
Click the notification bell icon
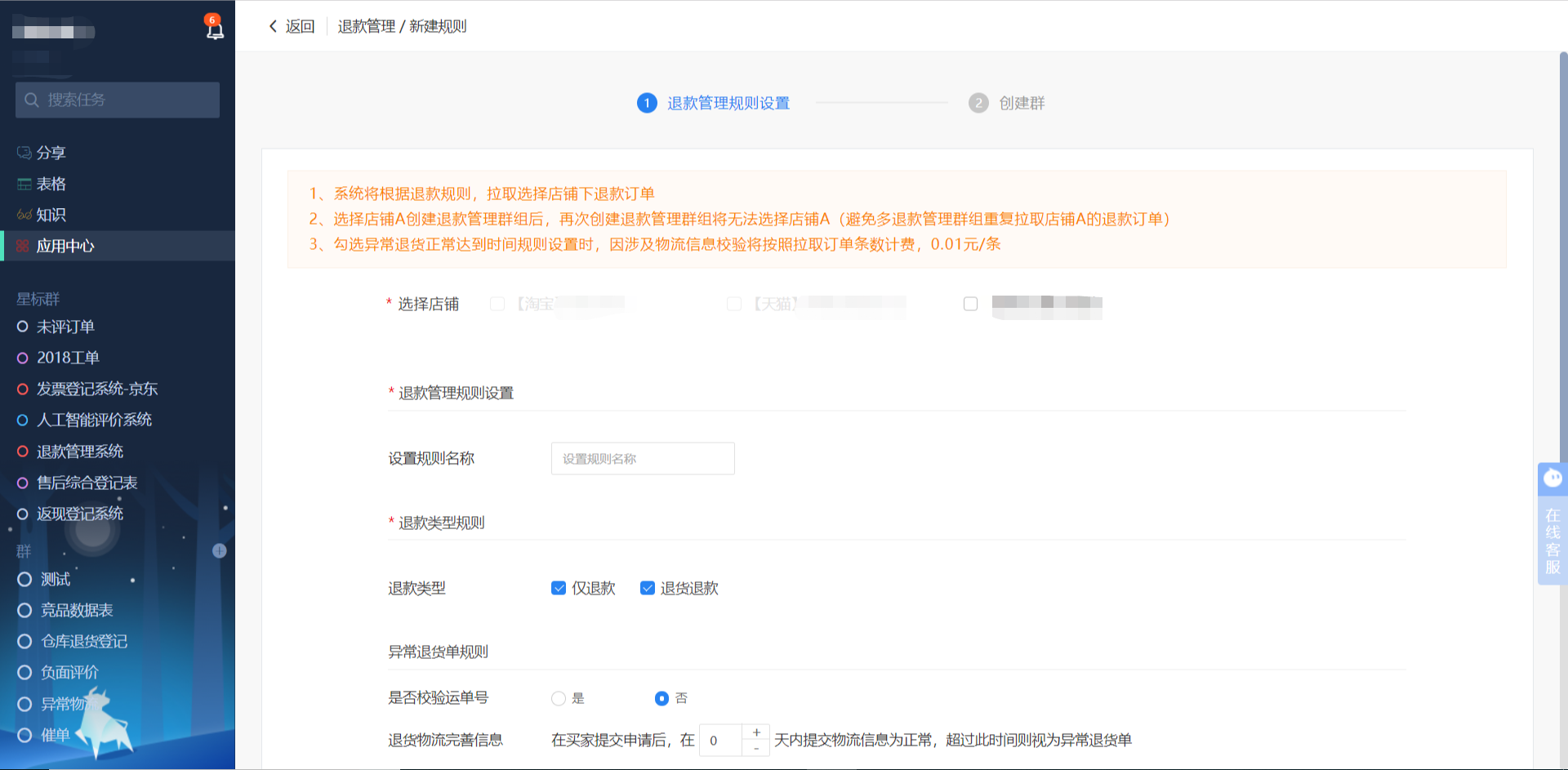(x=214, y=29)
